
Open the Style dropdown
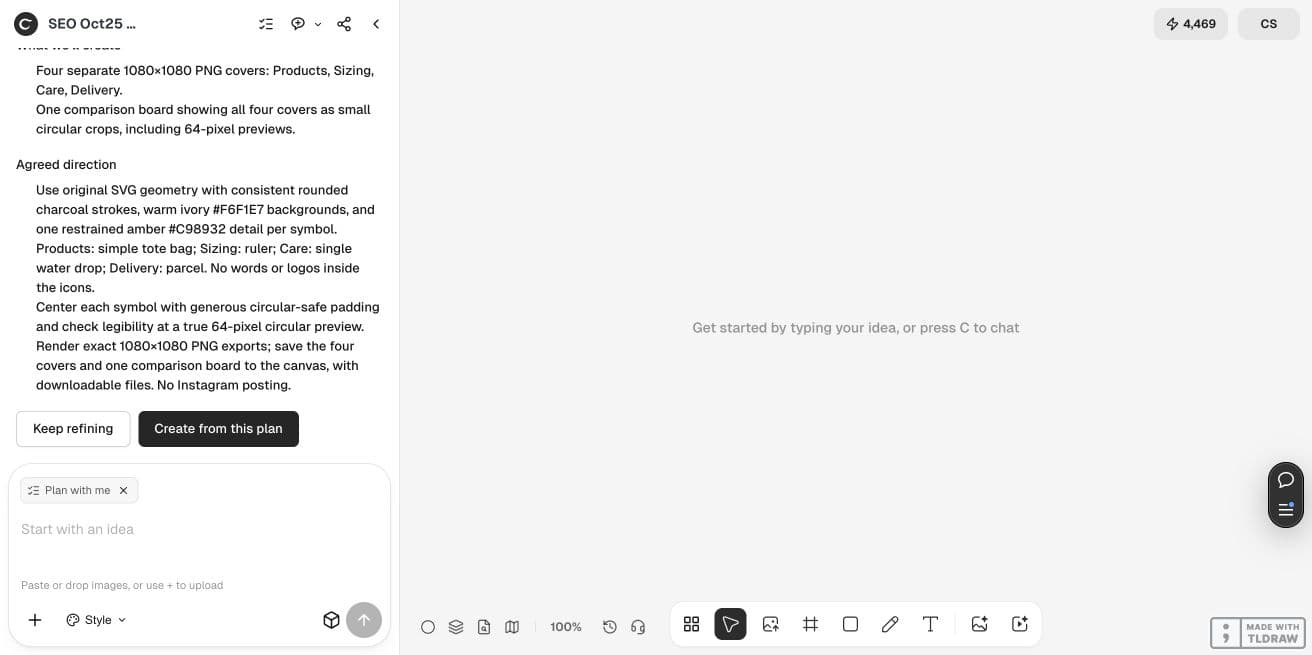[x=97, y=620]
